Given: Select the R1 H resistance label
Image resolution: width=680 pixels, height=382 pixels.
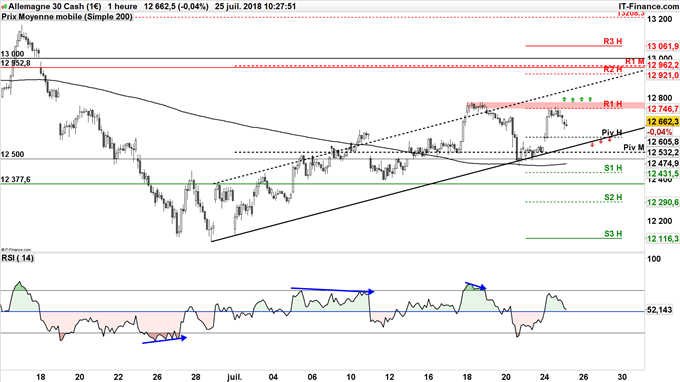Looking at the screenshot, I should coord(613,104).
